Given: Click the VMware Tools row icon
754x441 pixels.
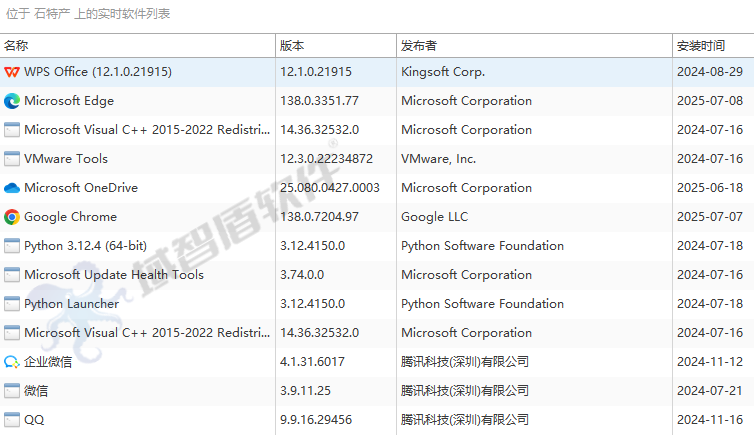Looking at the screenshot, I should coord(12,159).
